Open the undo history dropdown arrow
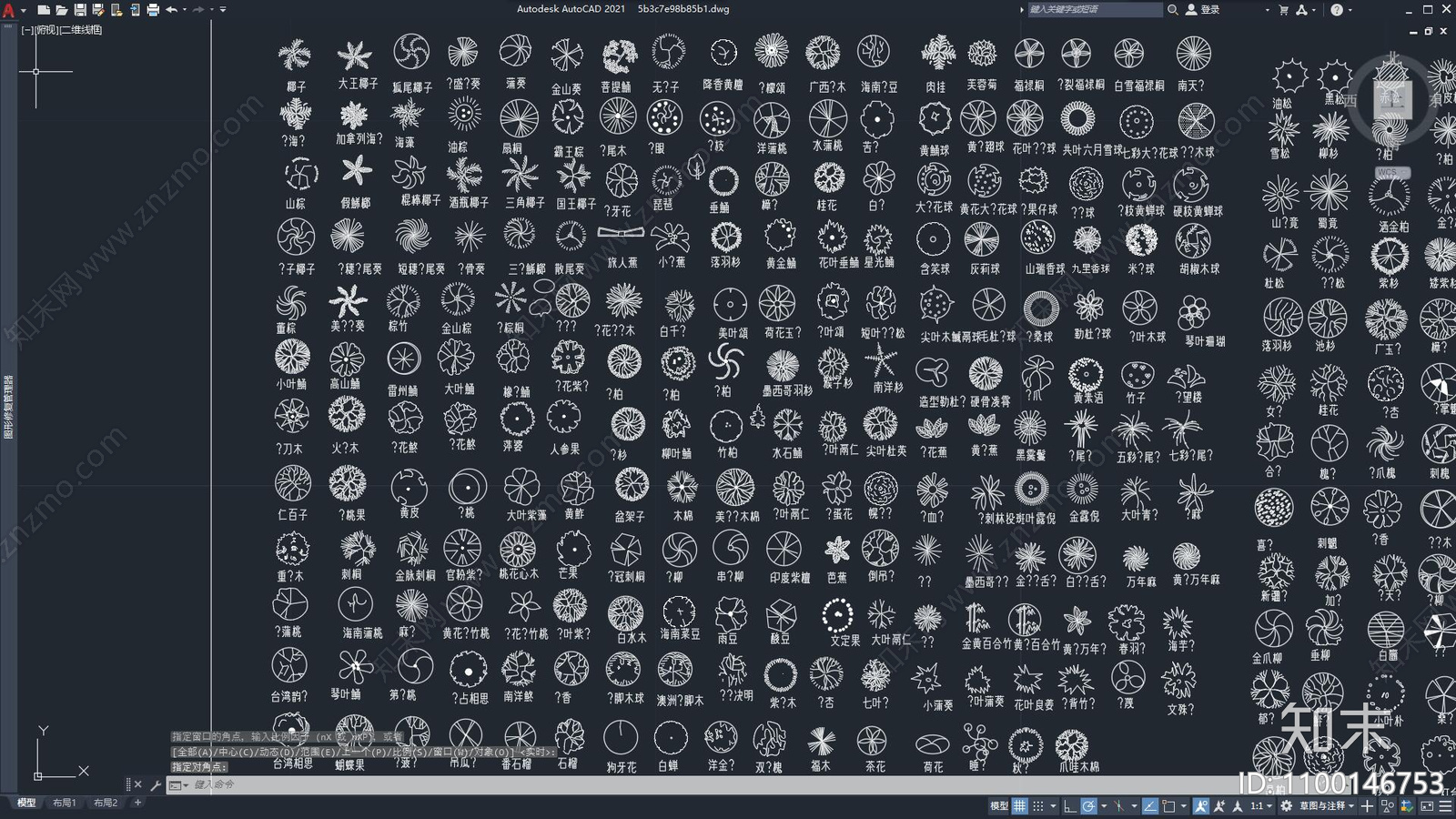The width and height of the screenshot is (1456, 819). click(x=184, y=9)
